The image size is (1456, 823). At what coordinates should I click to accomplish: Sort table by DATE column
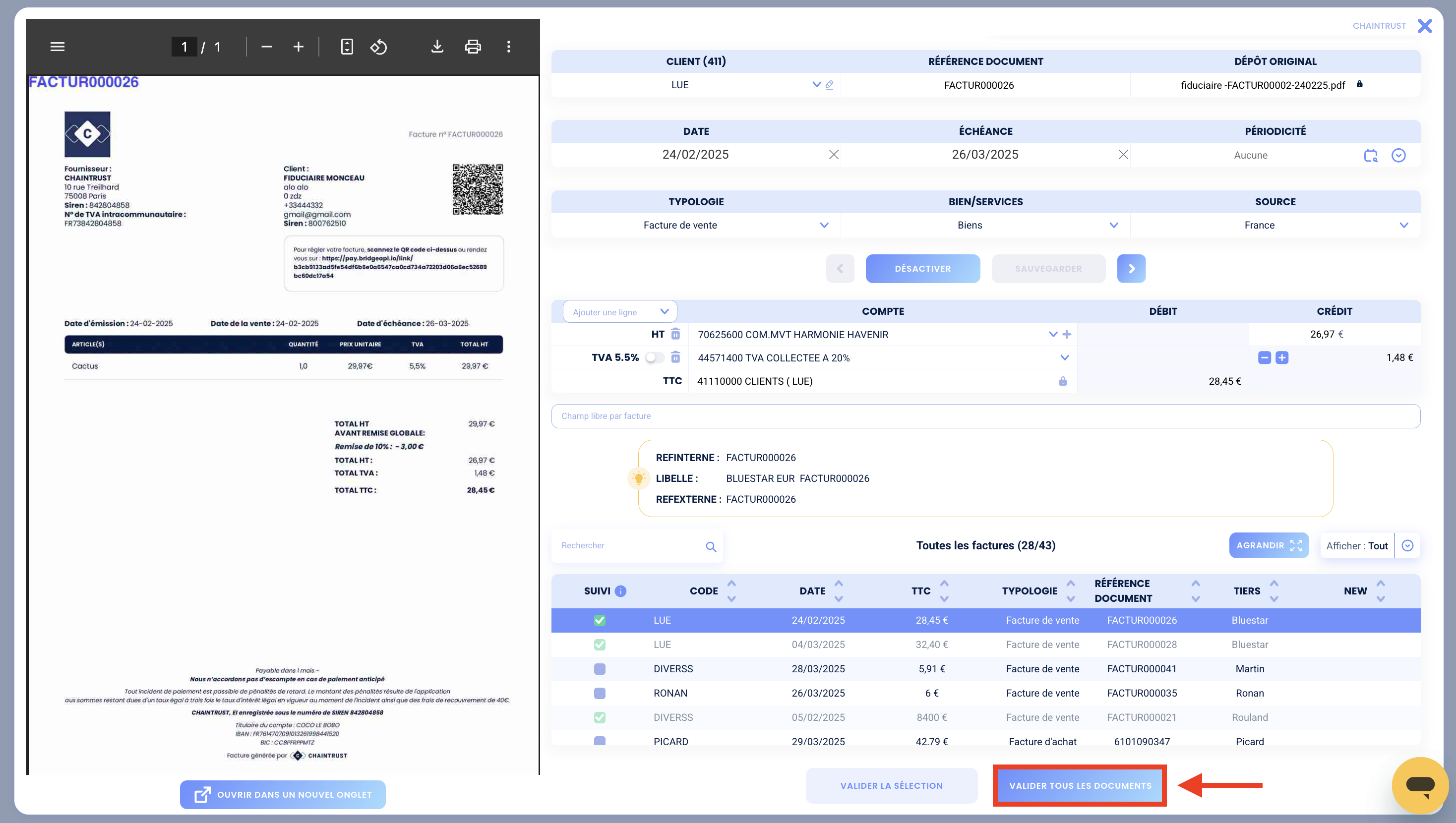(x=838, y=590)
